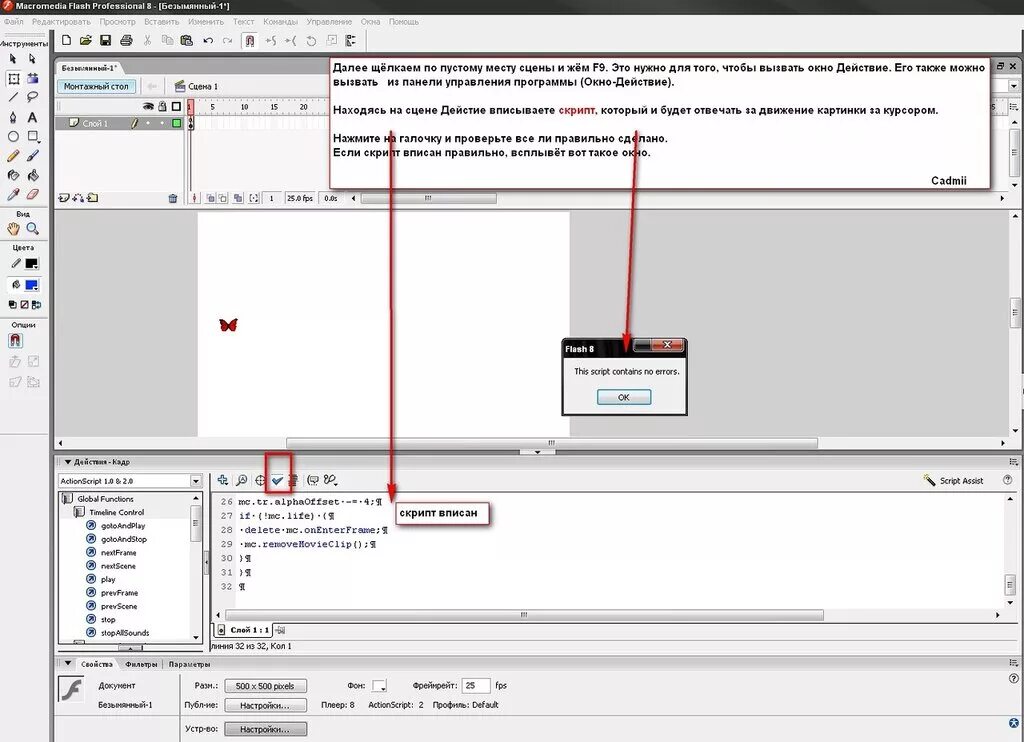
Task: Click the Print toolbar icon
Action: 126,40
